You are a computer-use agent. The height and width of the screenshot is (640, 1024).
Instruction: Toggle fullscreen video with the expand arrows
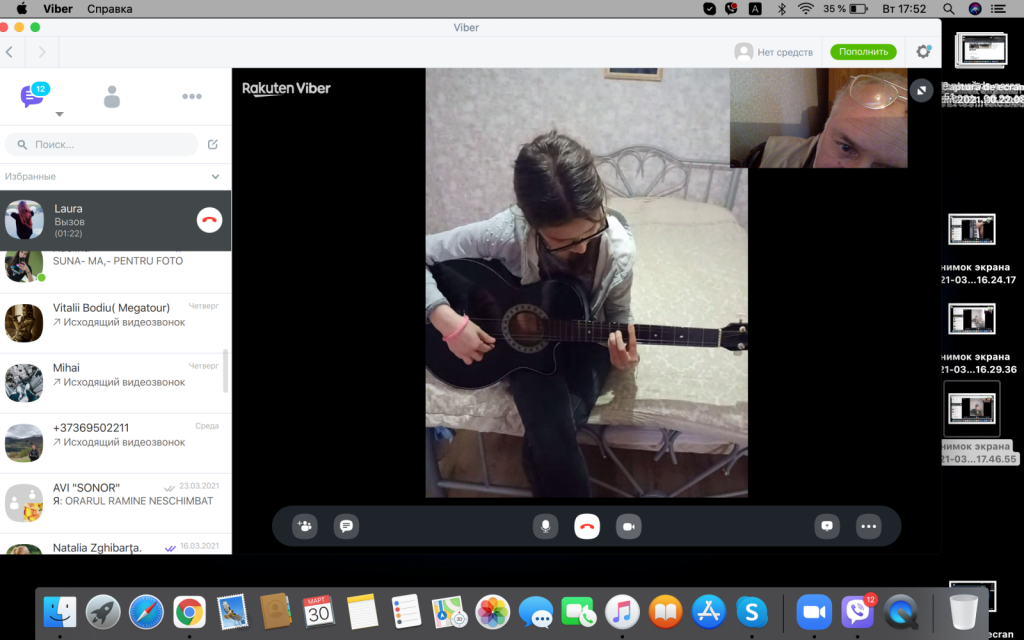[921, 90]
